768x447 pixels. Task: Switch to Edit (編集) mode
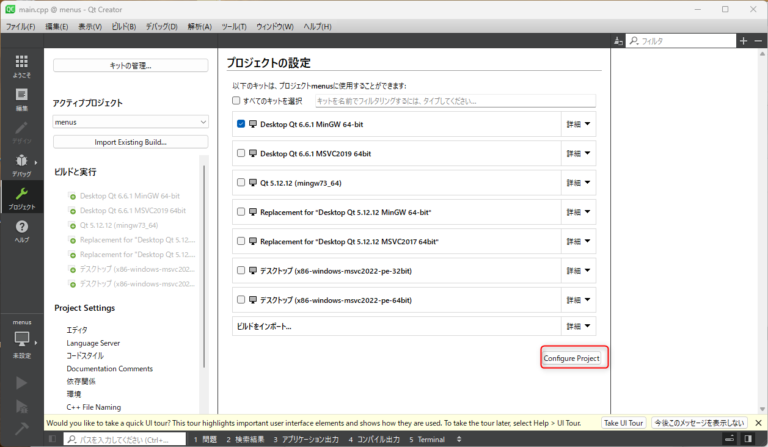pyautogui.click(x=21, y=99)
